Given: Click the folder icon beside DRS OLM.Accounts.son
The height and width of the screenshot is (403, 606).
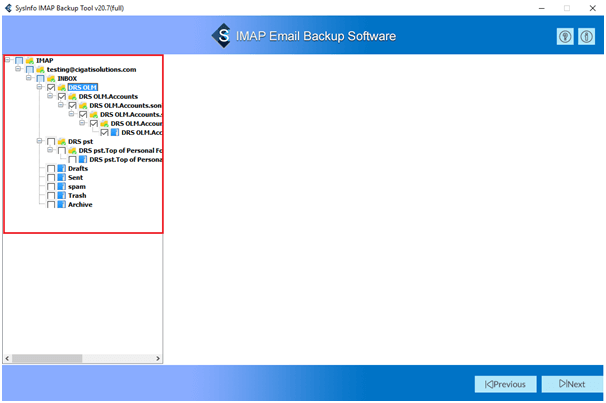Looking at the screenshot, I should click(x=83, y=105).
